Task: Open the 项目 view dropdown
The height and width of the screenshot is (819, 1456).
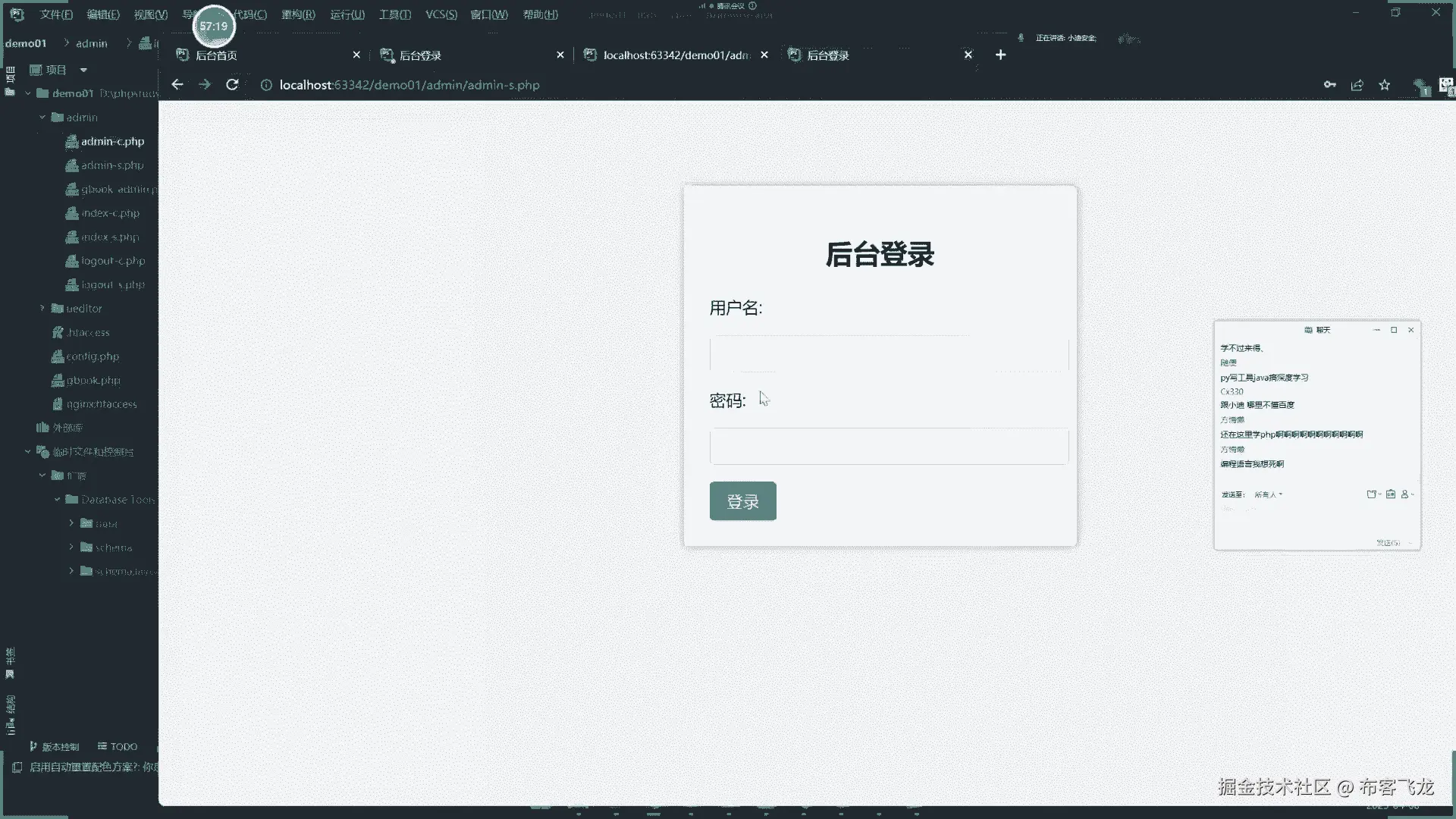Action: [x=83, y=70]
